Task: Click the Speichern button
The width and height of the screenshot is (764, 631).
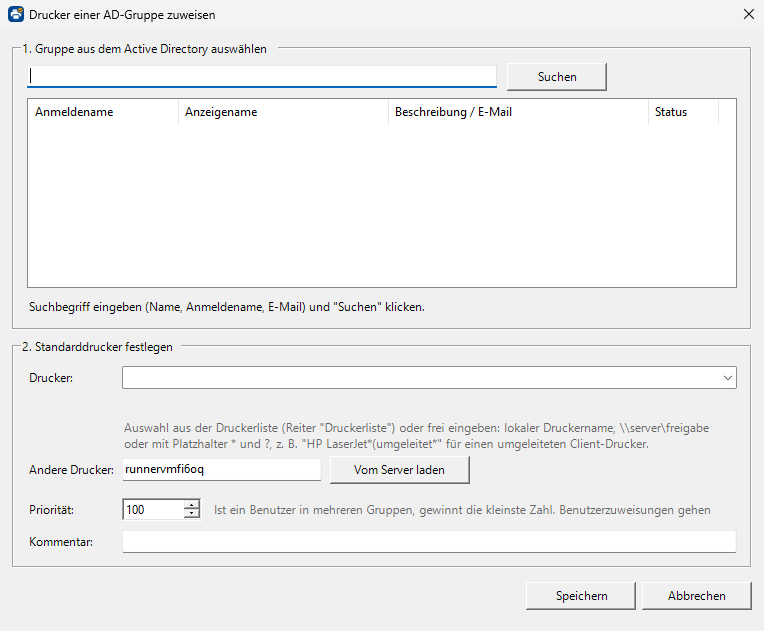Action: point(581,595)
